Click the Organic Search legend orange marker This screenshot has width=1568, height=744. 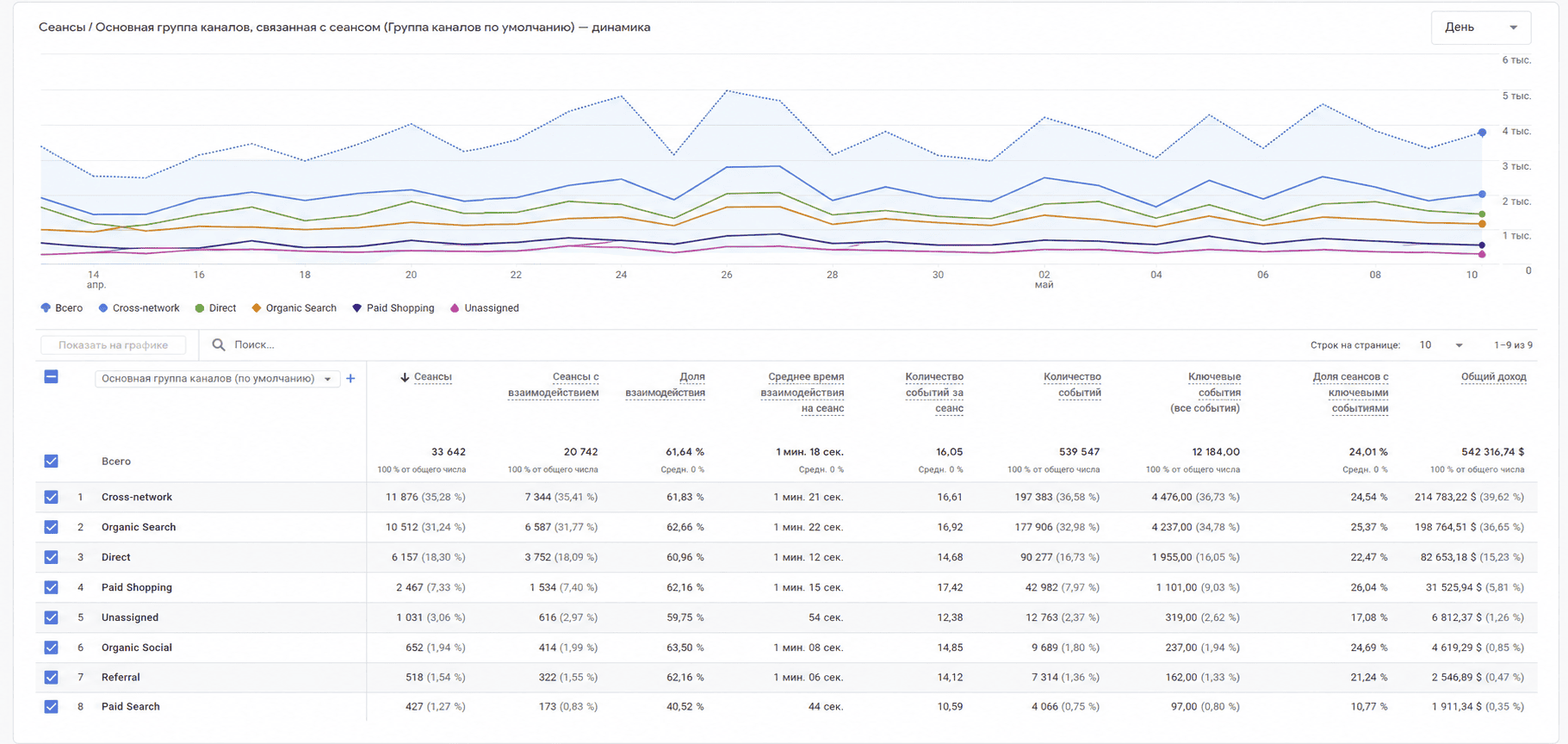257,308
